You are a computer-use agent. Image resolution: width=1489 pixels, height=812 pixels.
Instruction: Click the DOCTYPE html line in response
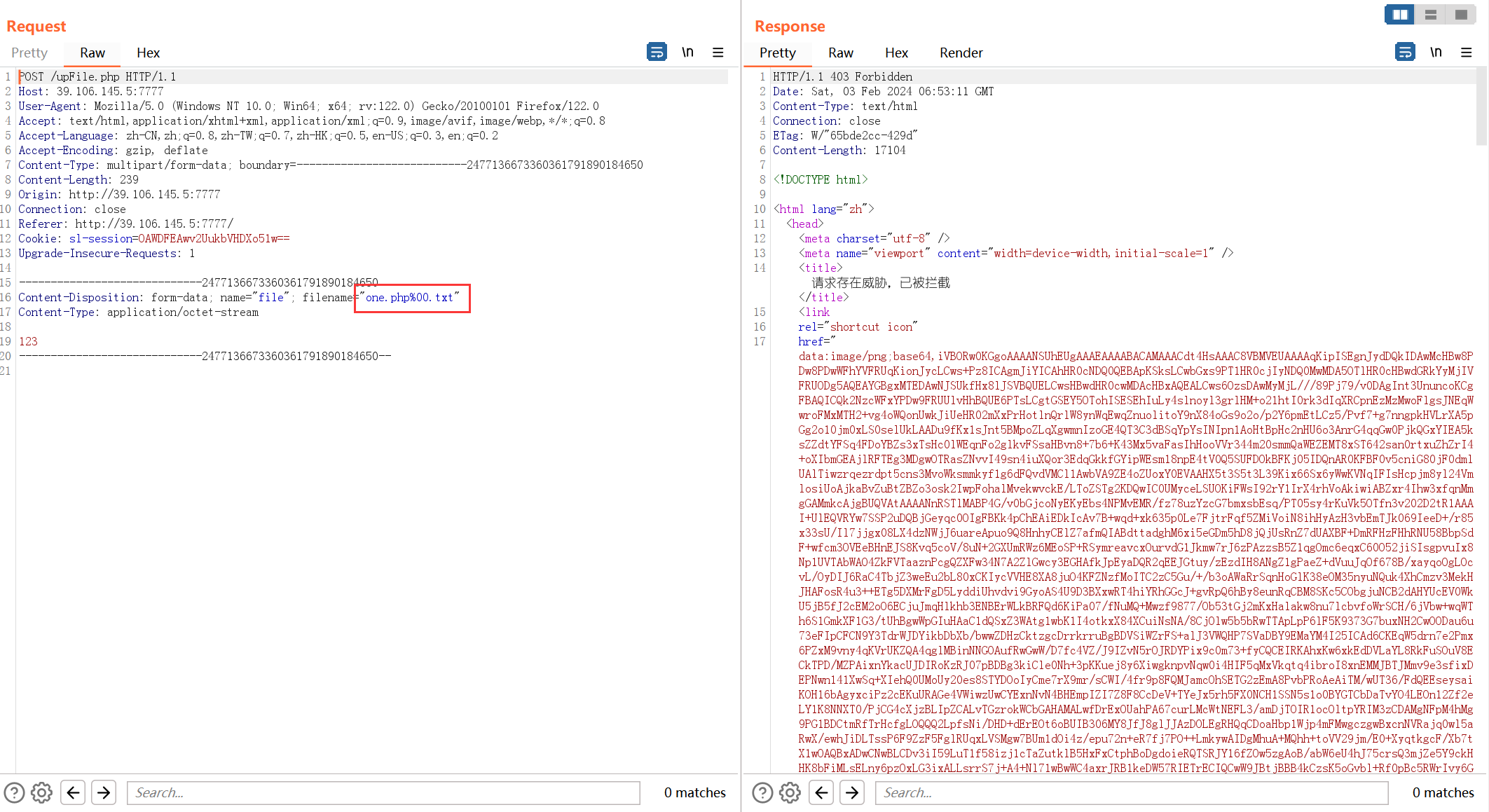pyautogui.click(x=820, y=179)
